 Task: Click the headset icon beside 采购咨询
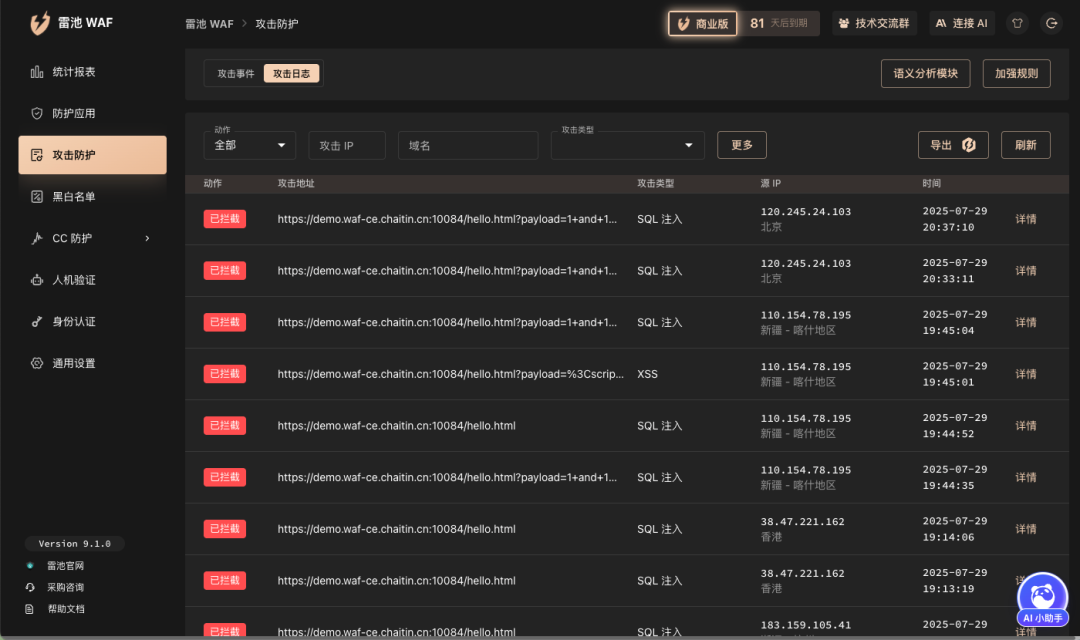pos(30,588)
